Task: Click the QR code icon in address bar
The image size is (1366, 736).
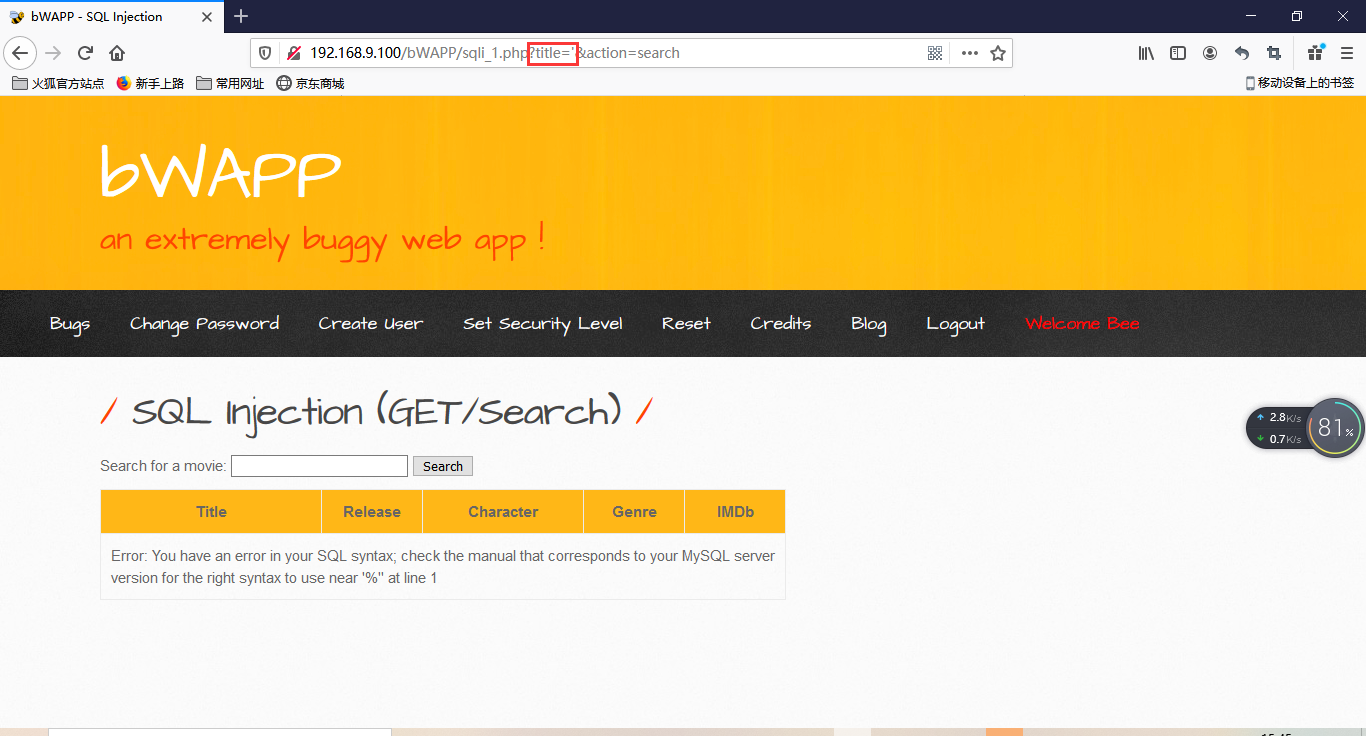Action: (x=934, y=53)
